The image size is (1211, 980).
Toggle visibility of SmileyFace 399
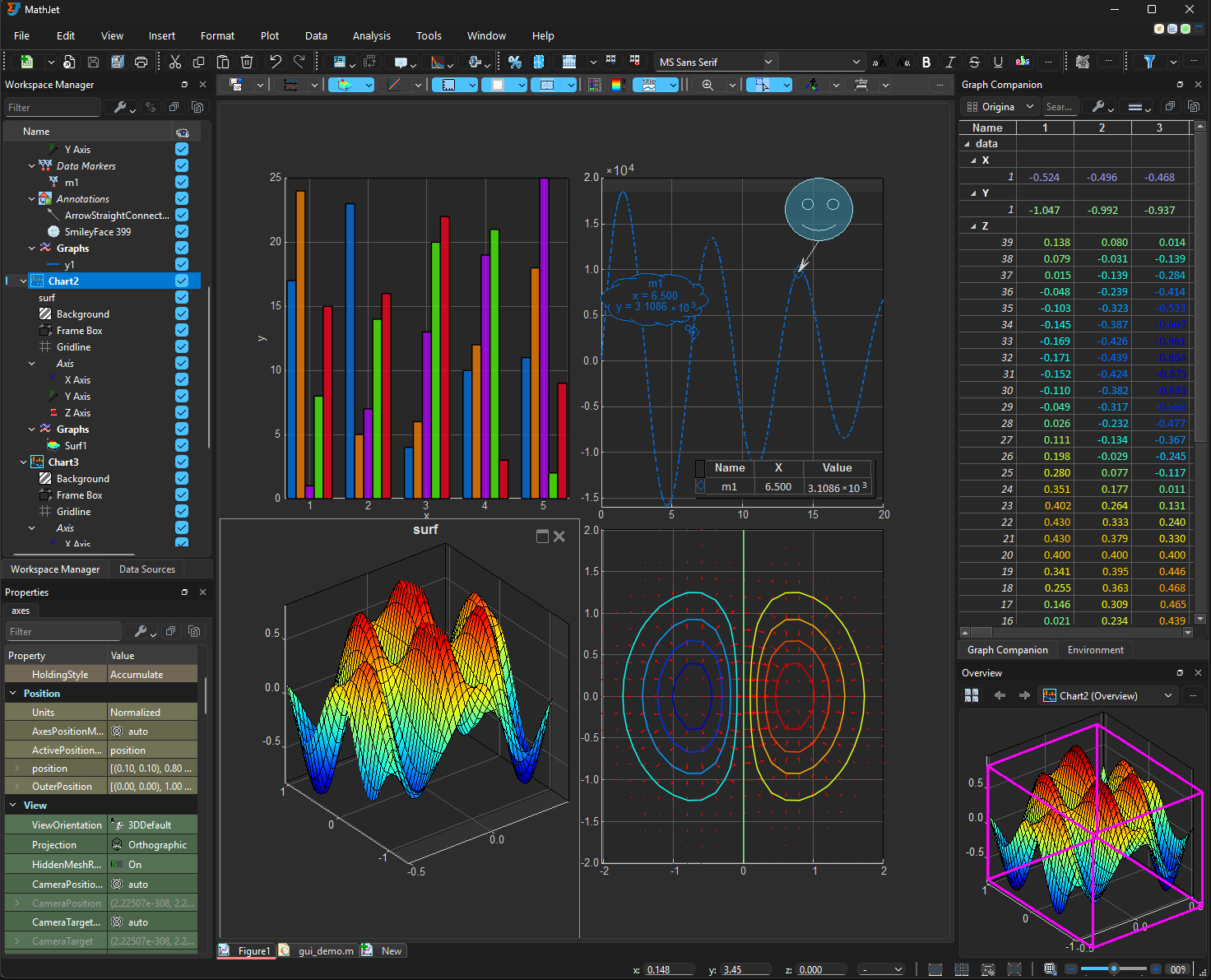click(x=182, y=231)
